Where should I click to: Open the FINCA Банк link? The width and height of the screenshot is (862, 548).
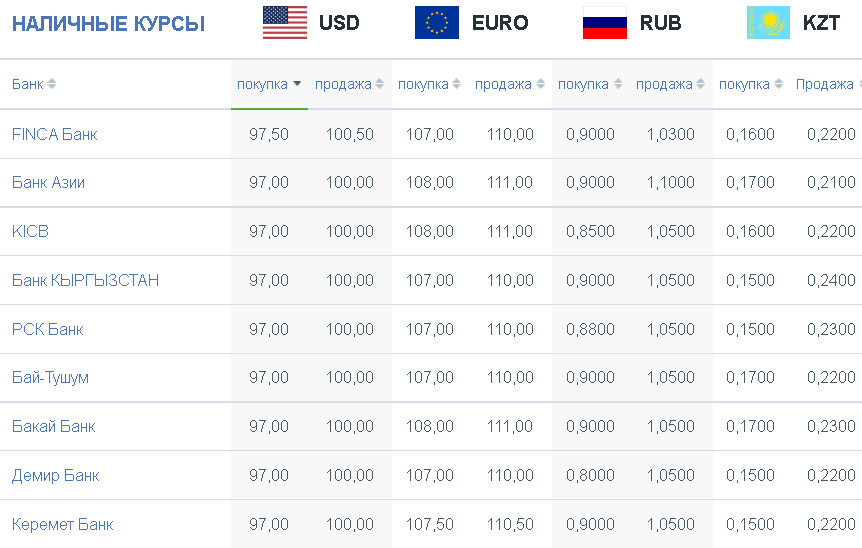54,134
